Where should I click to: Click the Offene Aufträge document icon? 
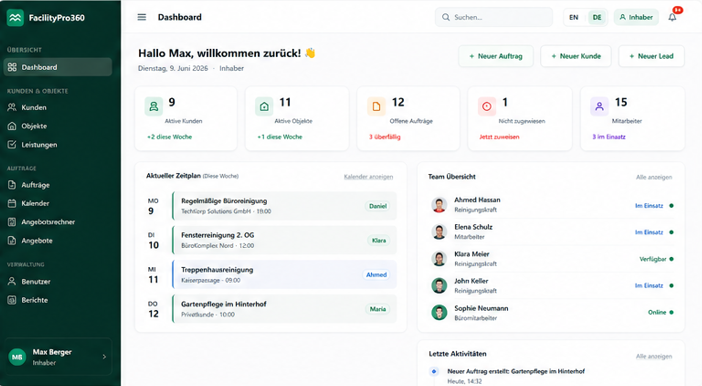(x=376, y=107)
